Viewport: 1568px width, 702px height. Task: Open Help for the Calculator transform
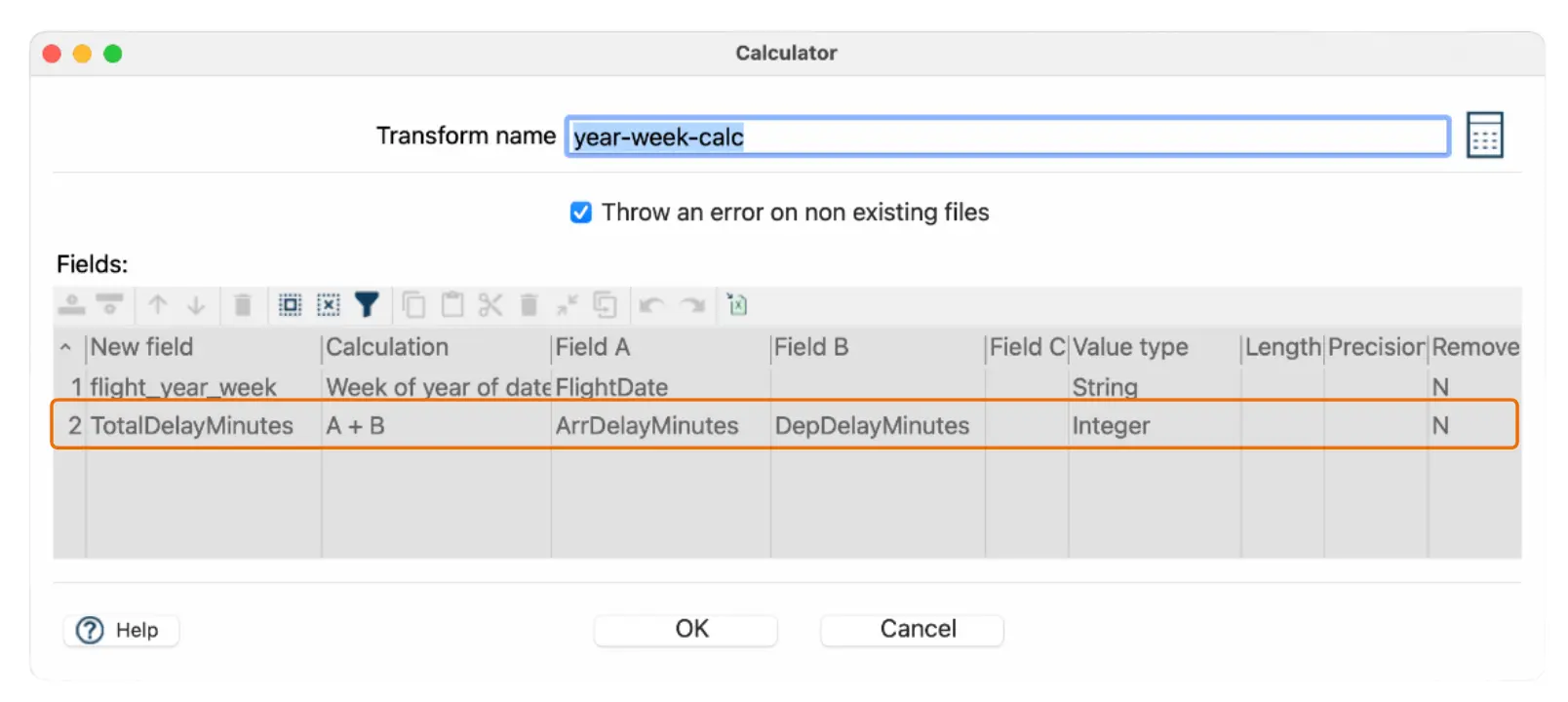click(x=120, y=631)
